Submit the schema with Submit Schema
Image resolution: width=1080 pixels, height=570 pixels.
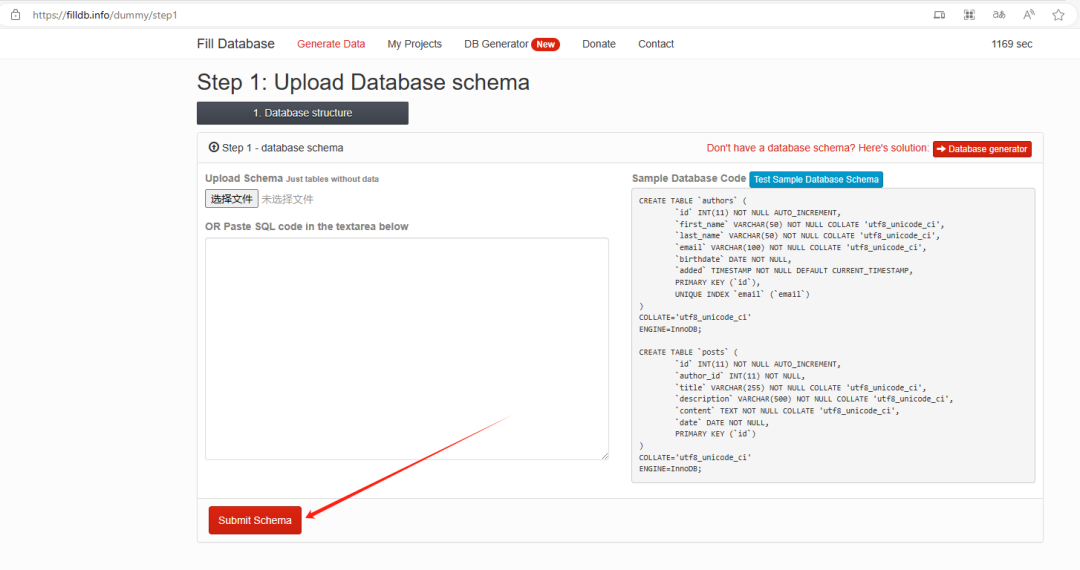(255, 520)
